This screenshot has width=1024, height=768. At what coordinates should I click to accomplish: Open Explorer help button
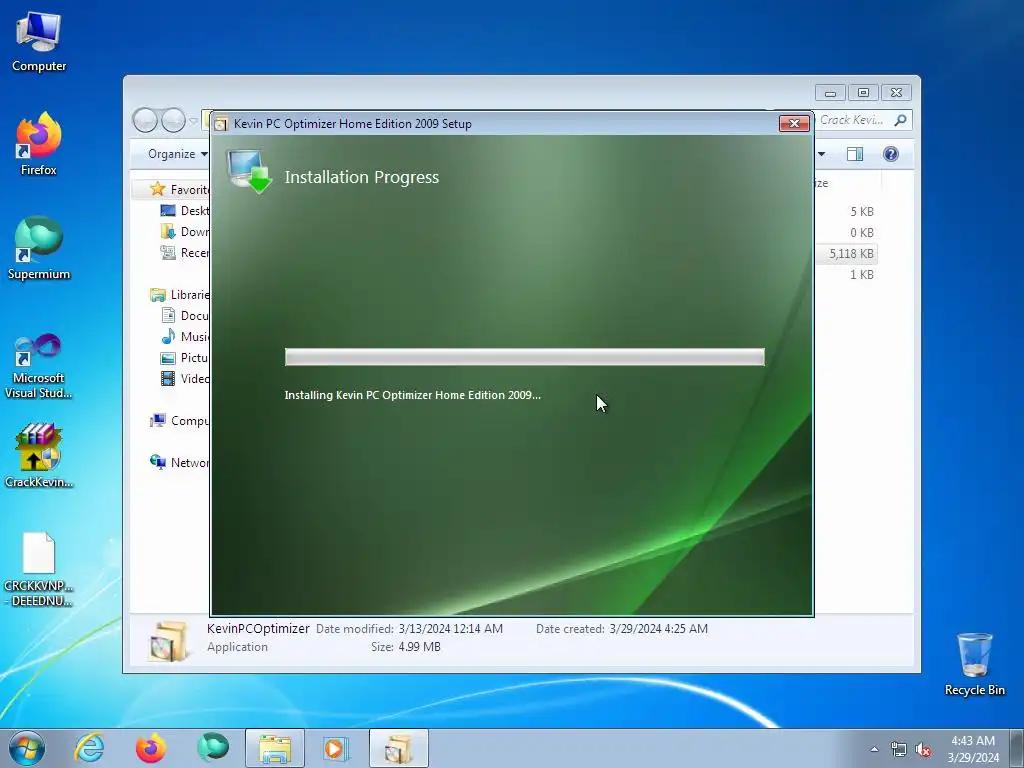891,154
